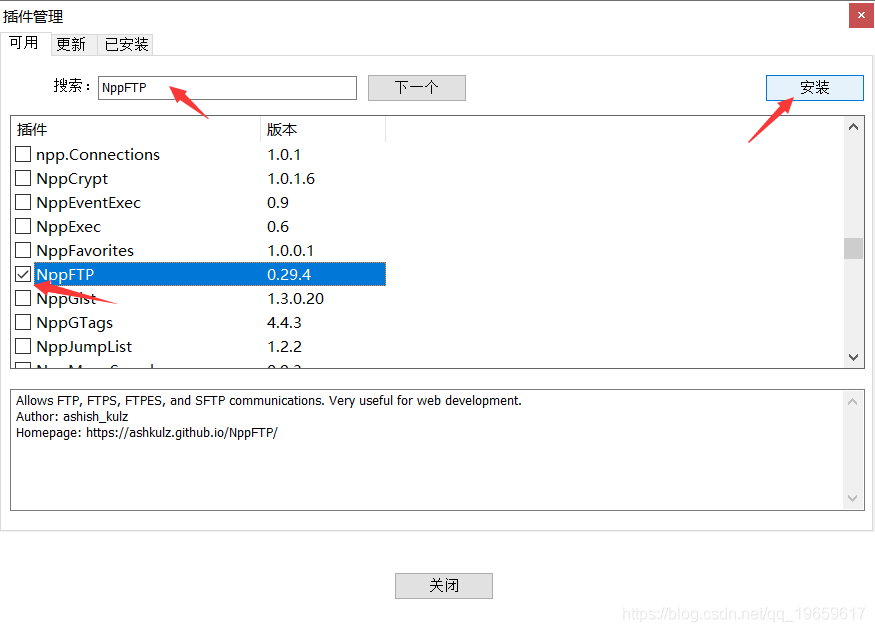Click version 1.0.1.6 of NppCrypt
875x632 pixels.
tap(291, 178)
